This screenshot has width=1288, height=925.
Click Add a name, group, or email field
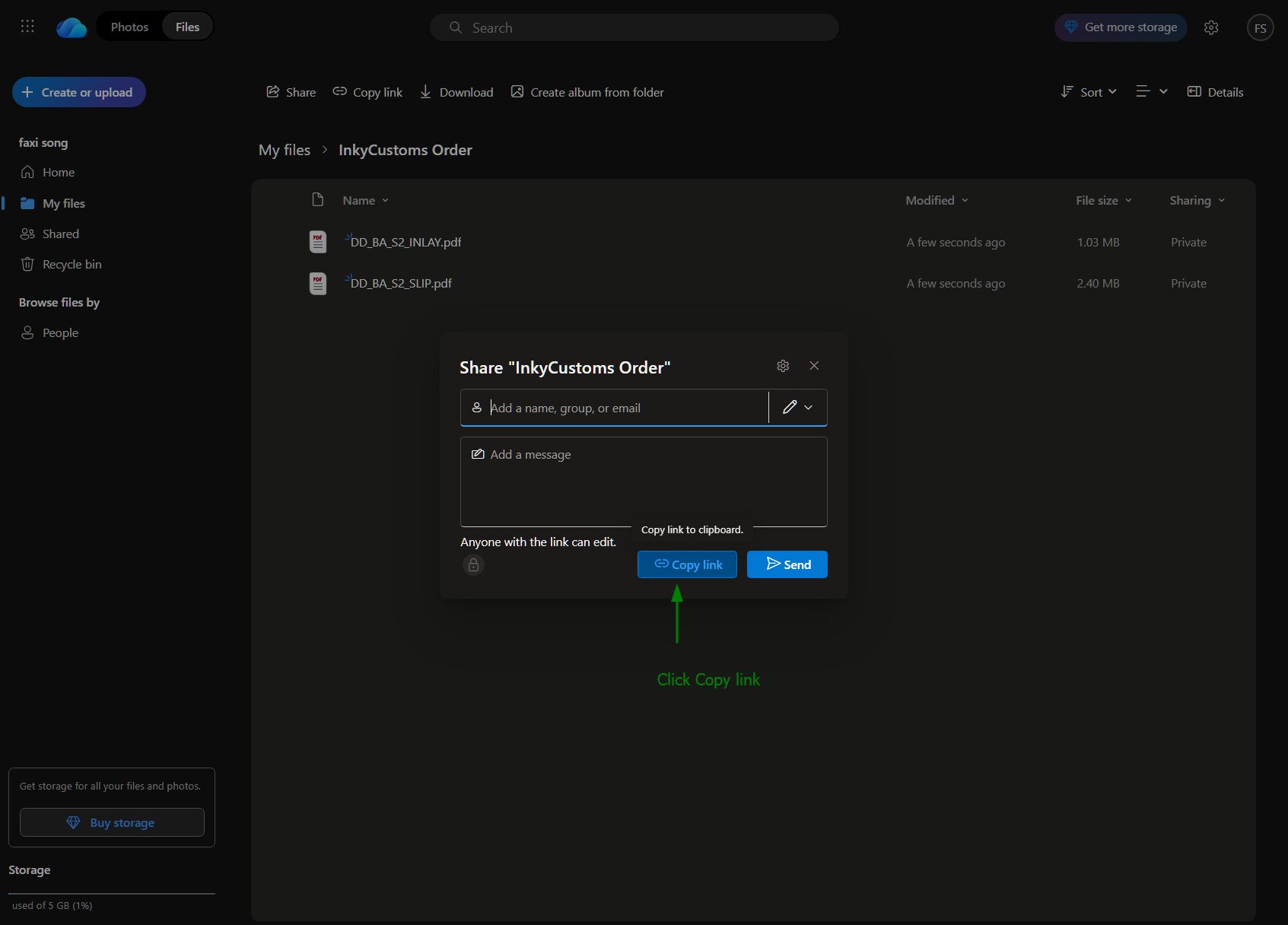pos(615,408)
